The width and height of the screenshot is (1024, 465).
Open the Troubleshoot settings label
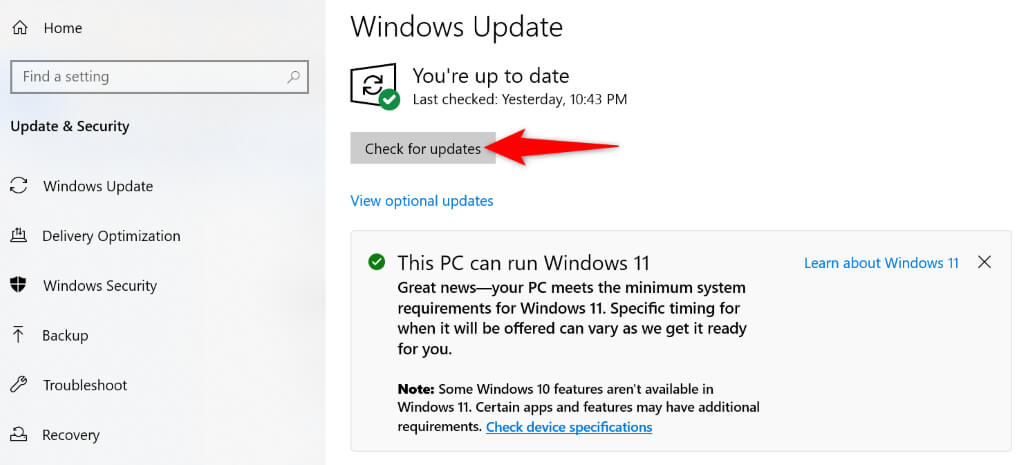pos(84,385)
